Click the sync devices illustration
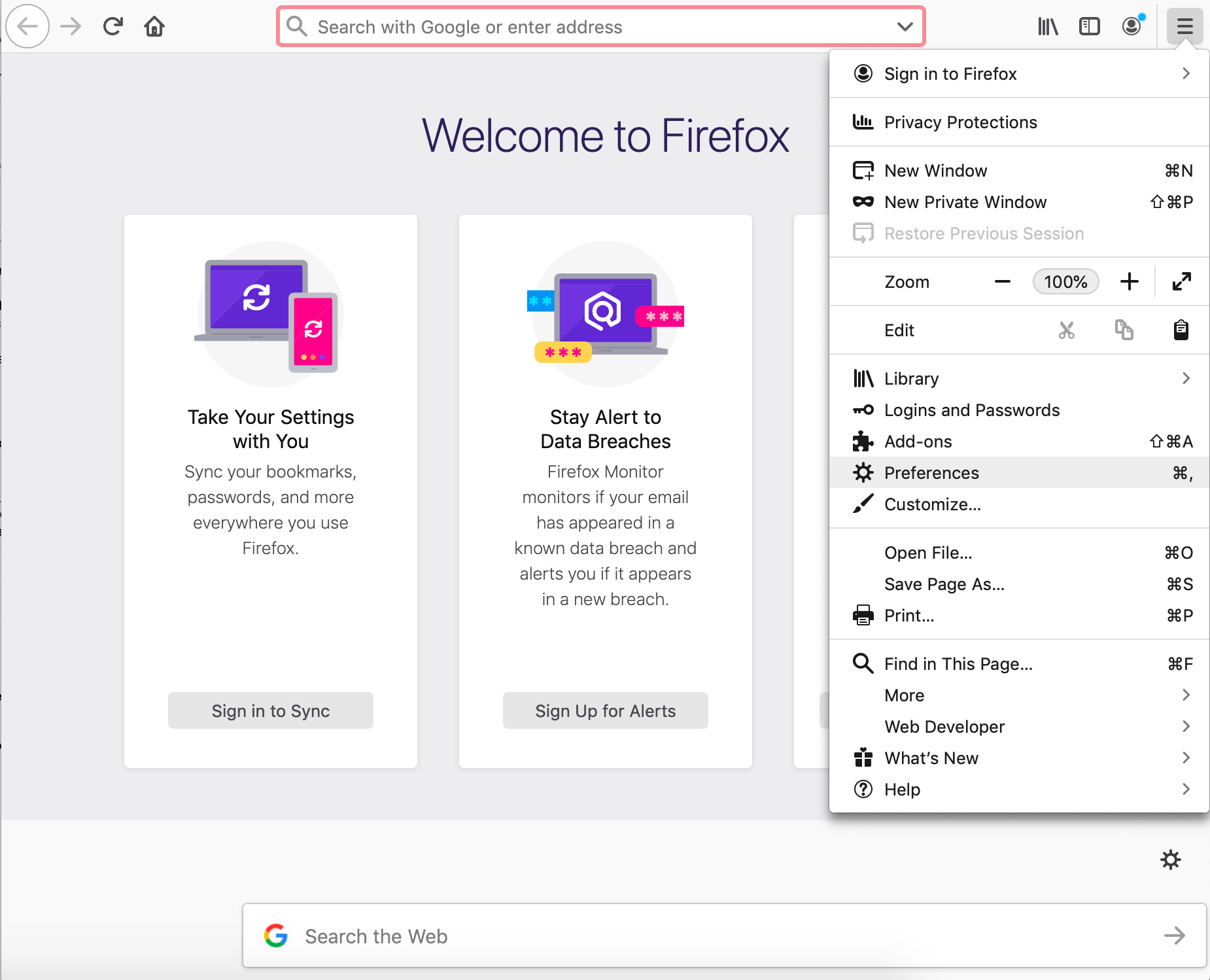This screenshot has height=980, width=1210. [x=271, y=314]
